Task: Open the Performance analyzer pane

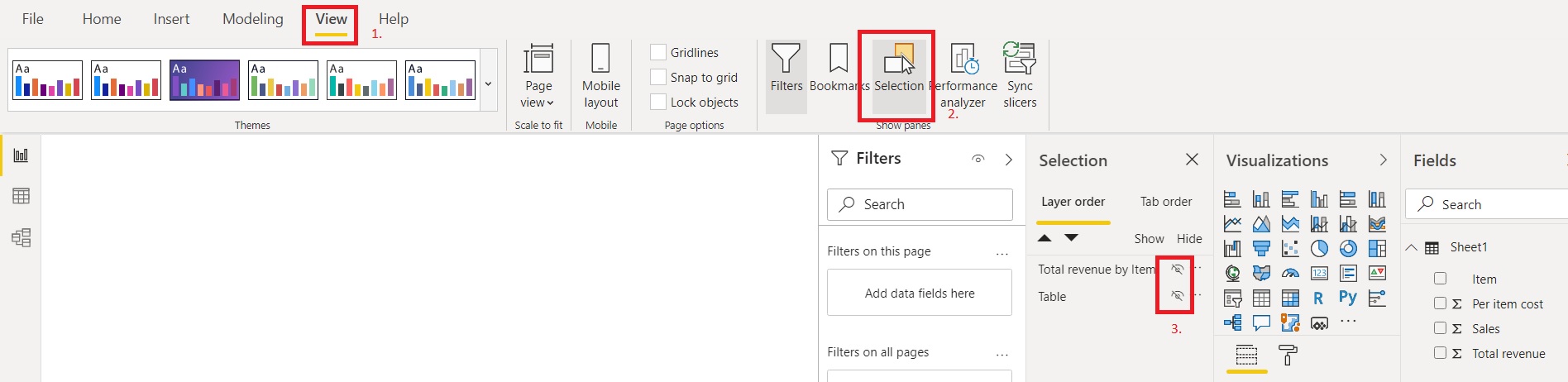Action: click(963, 76)
